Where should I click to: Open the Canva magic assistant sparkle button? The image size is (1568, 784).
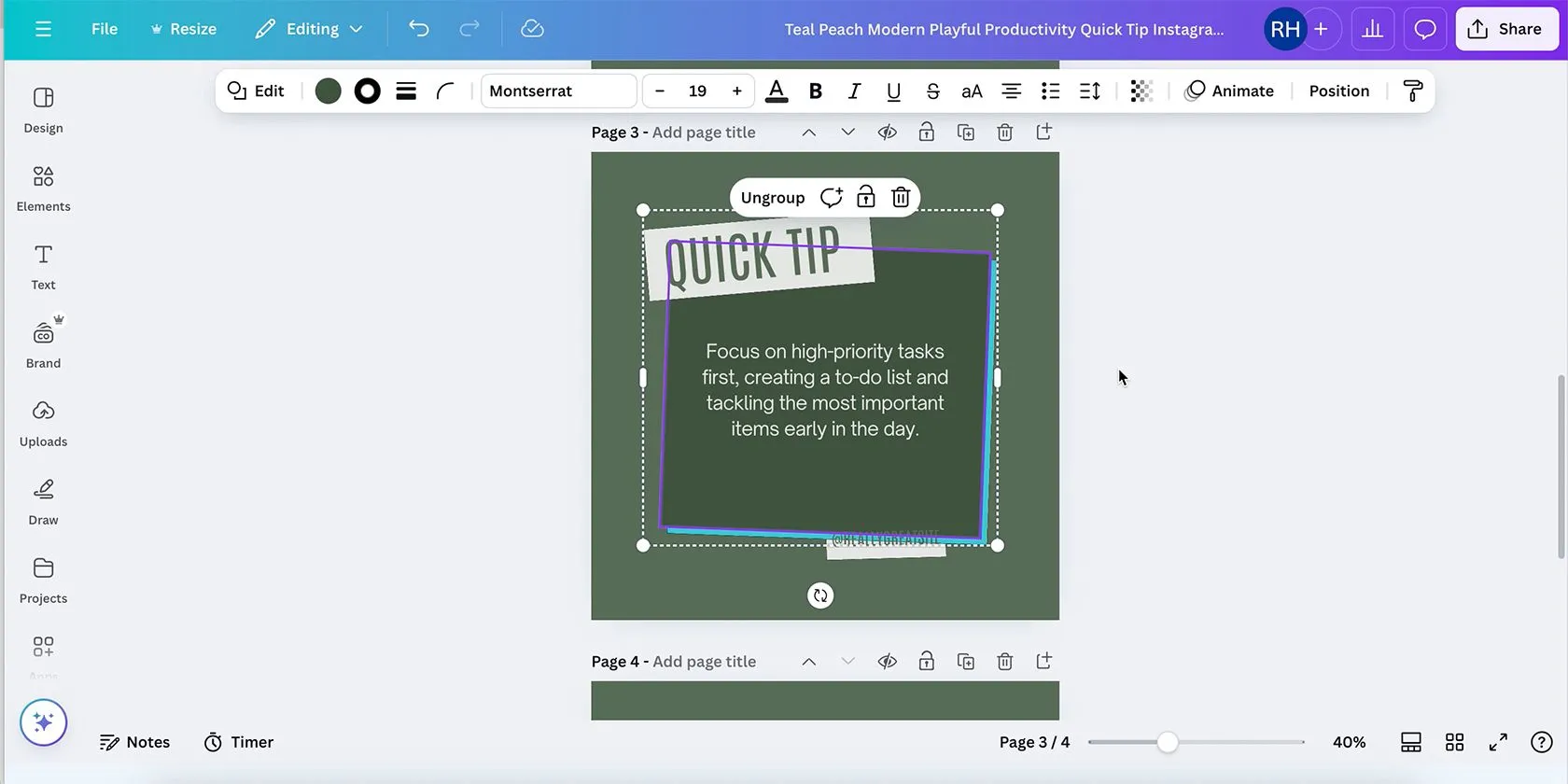coord(43,722)
